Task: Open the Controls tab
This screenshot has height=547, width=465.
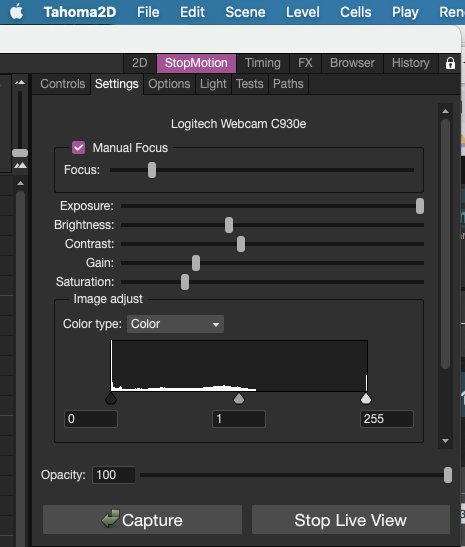Action: (62, 84)
